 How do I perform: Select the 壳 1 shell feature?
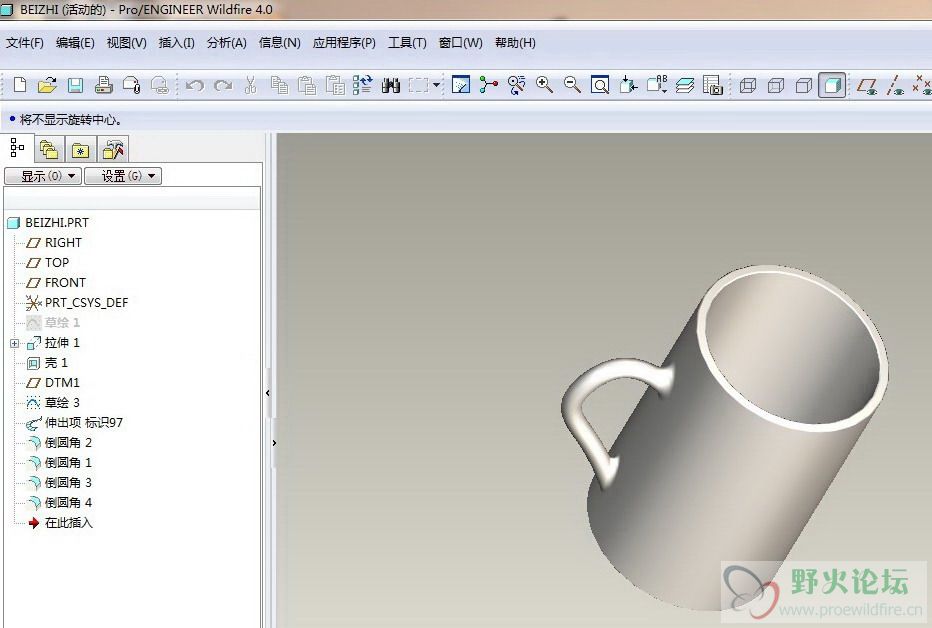[47, 362]
